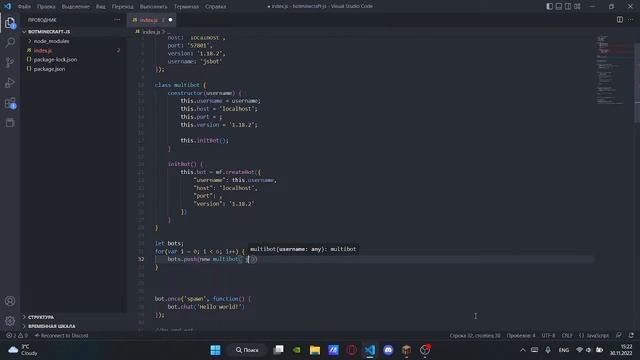
Task: Open the Search view in activity bar
Action: (x=10, y=42)
